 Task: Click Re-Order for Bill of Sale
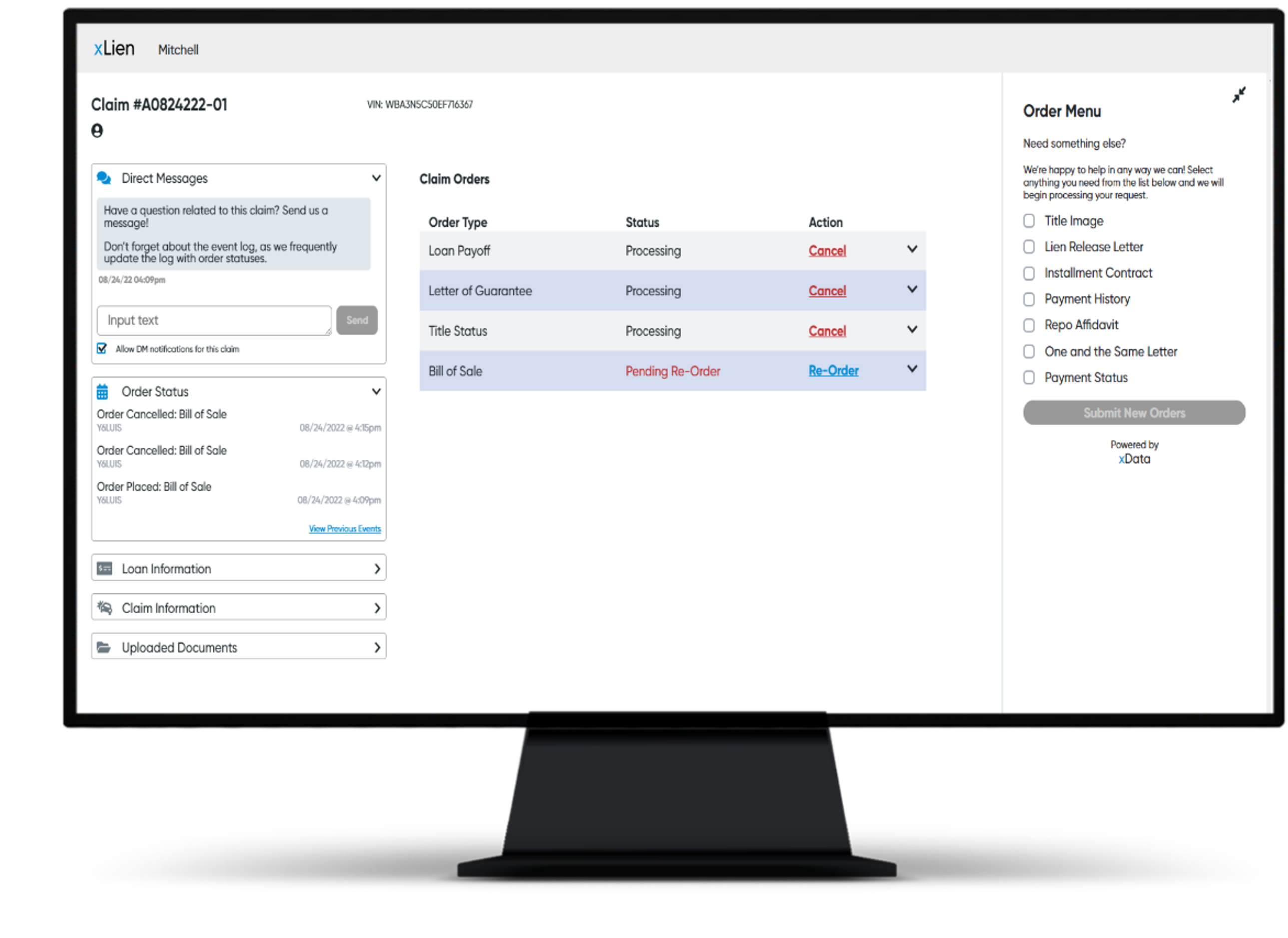coord(833,371)
